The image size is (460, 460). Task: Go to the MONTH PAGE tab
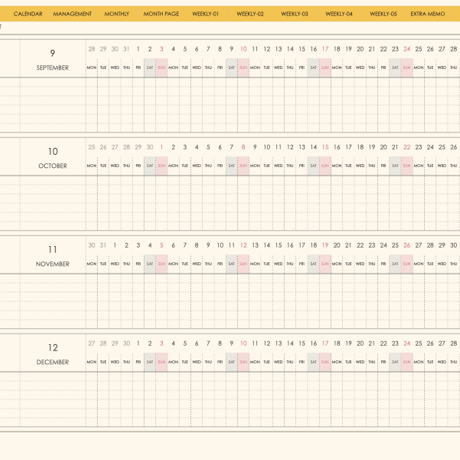coord(161,14)
